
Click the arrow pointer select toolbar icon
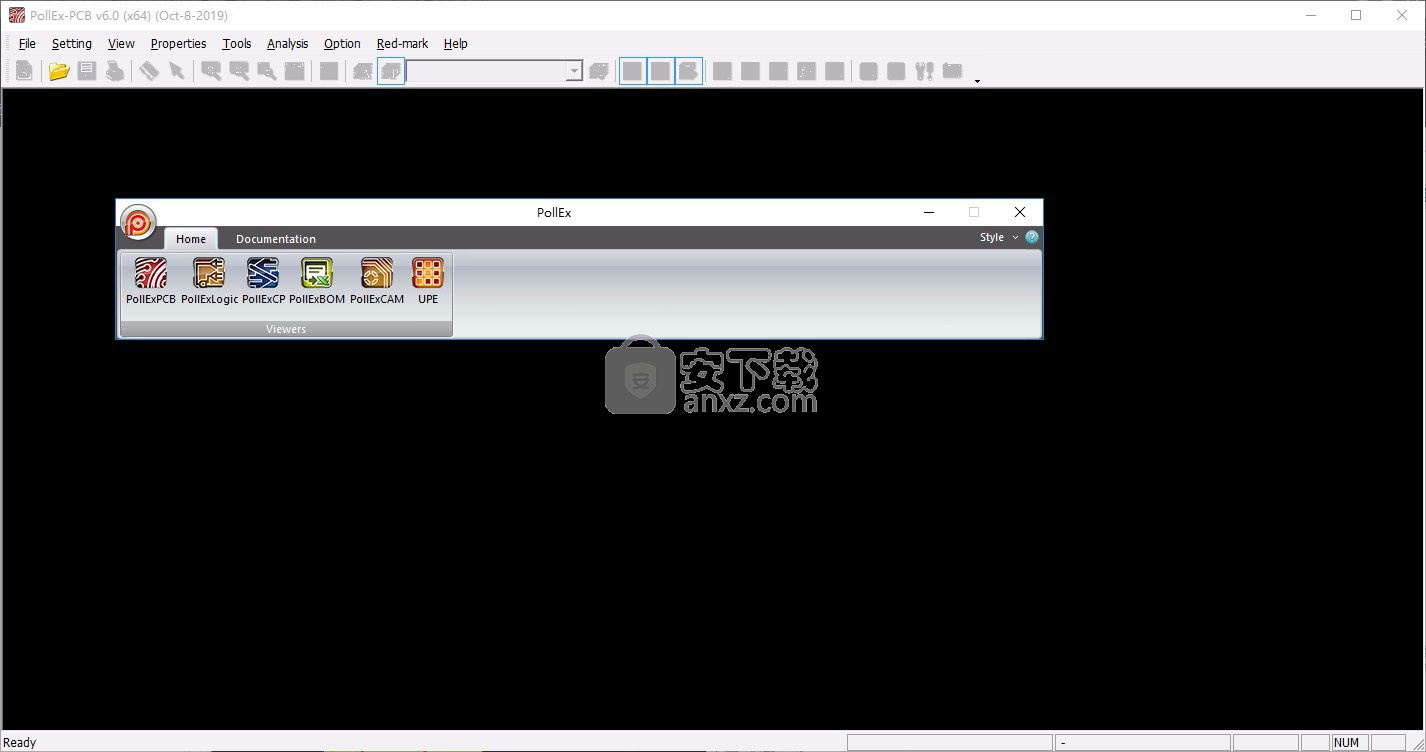click(x=177, y=71)
